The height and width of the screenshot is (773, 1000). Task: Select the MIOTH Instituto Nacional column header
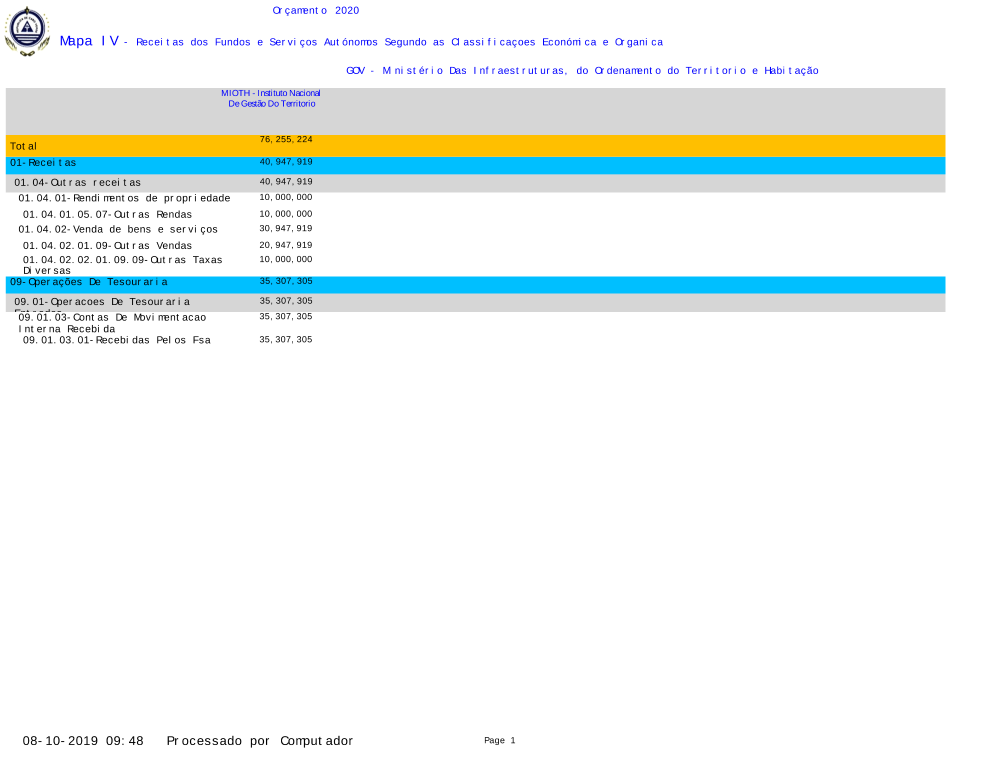tap(271, 98)
